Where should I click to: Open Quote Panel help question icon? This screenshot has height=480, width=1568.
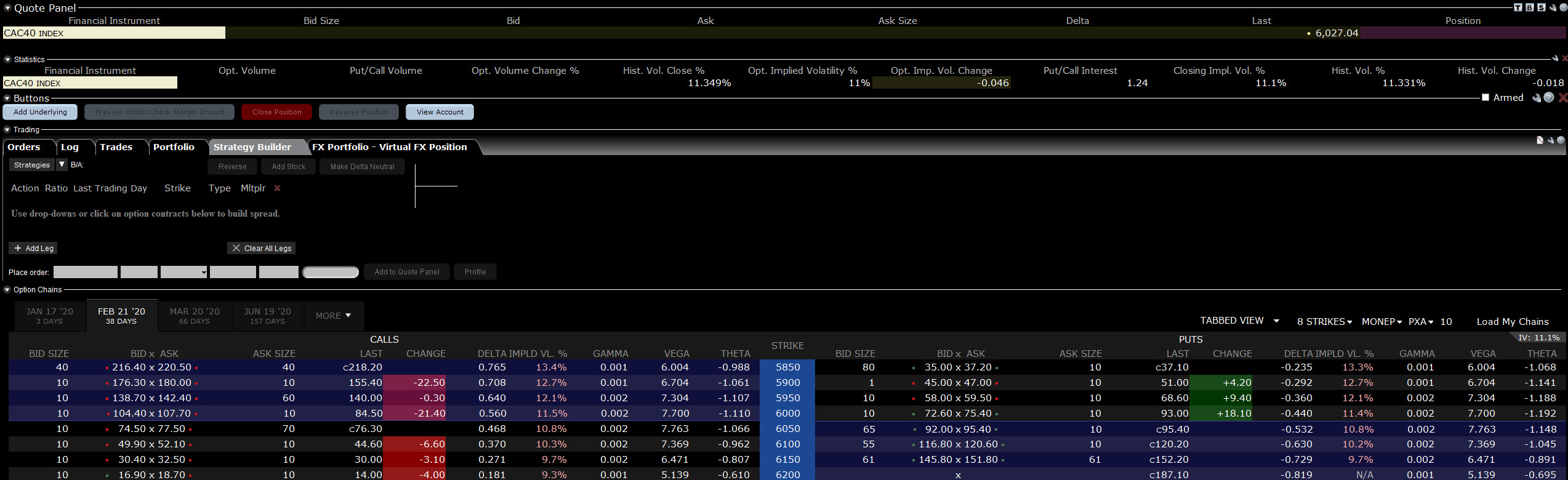point(1564,7)
